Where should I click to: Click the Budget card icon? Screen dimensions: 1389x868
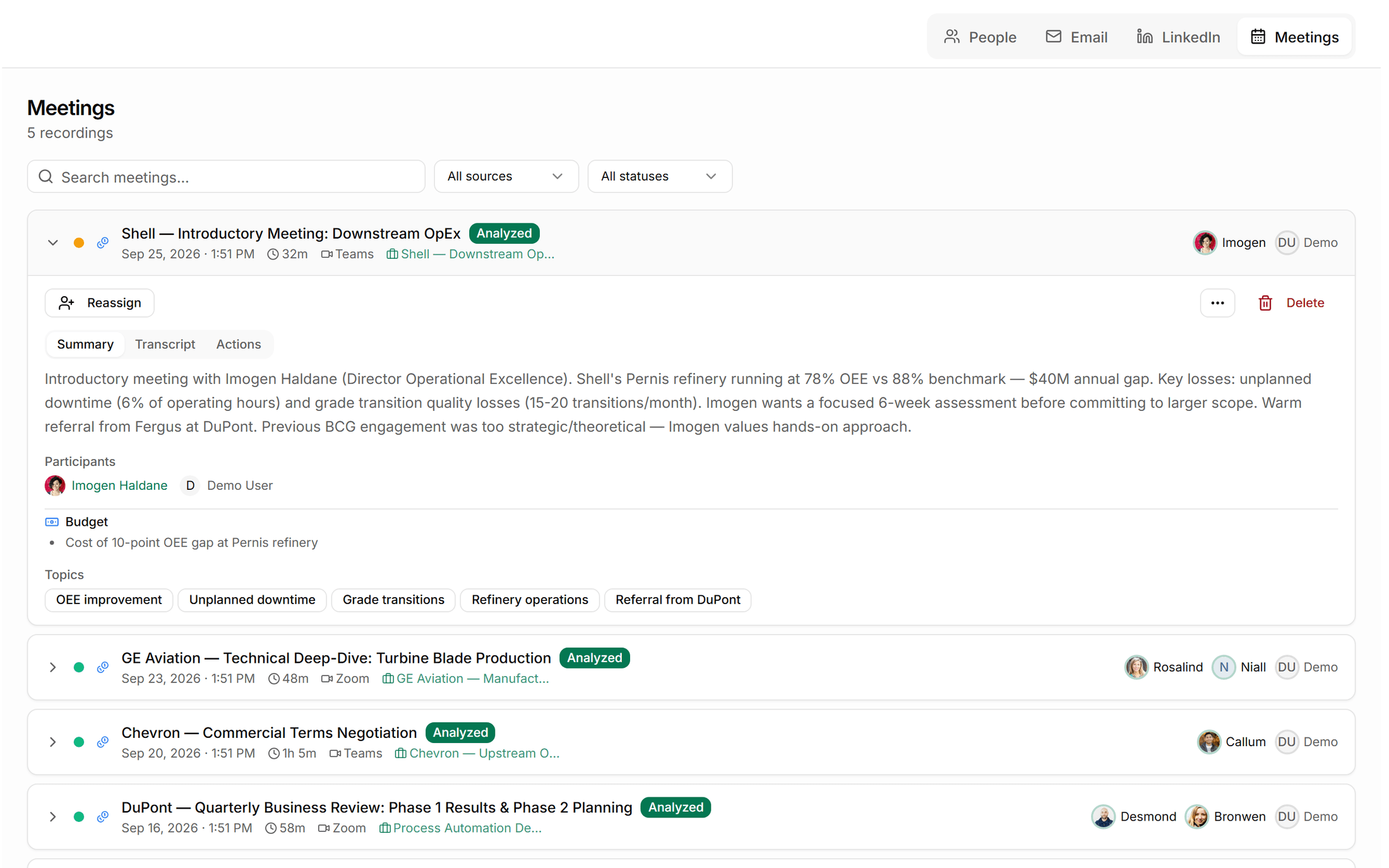pos(52,522)
